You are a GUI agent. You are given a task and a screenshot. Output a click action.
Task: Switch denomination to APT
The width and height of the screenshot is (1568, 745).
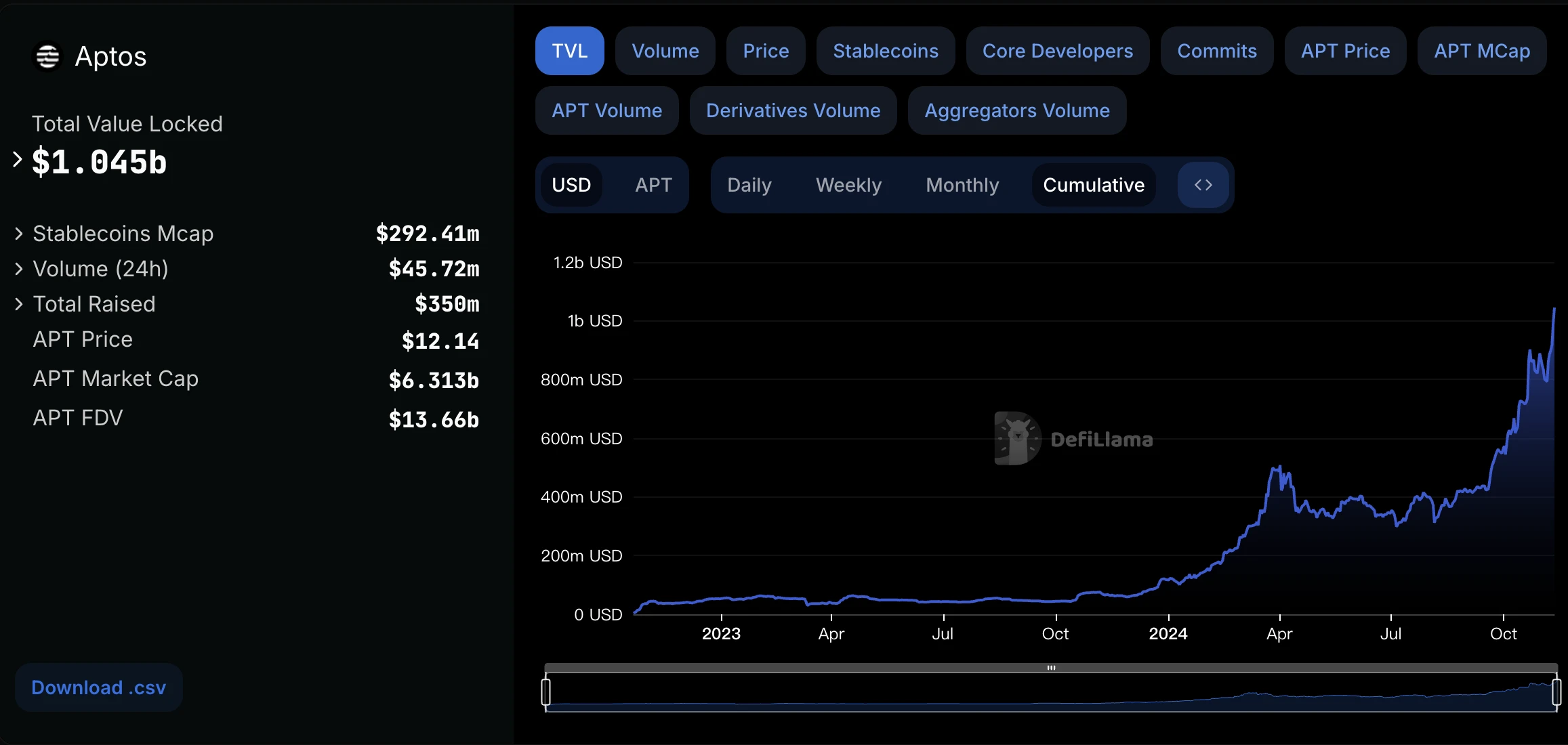coord(653,185)
